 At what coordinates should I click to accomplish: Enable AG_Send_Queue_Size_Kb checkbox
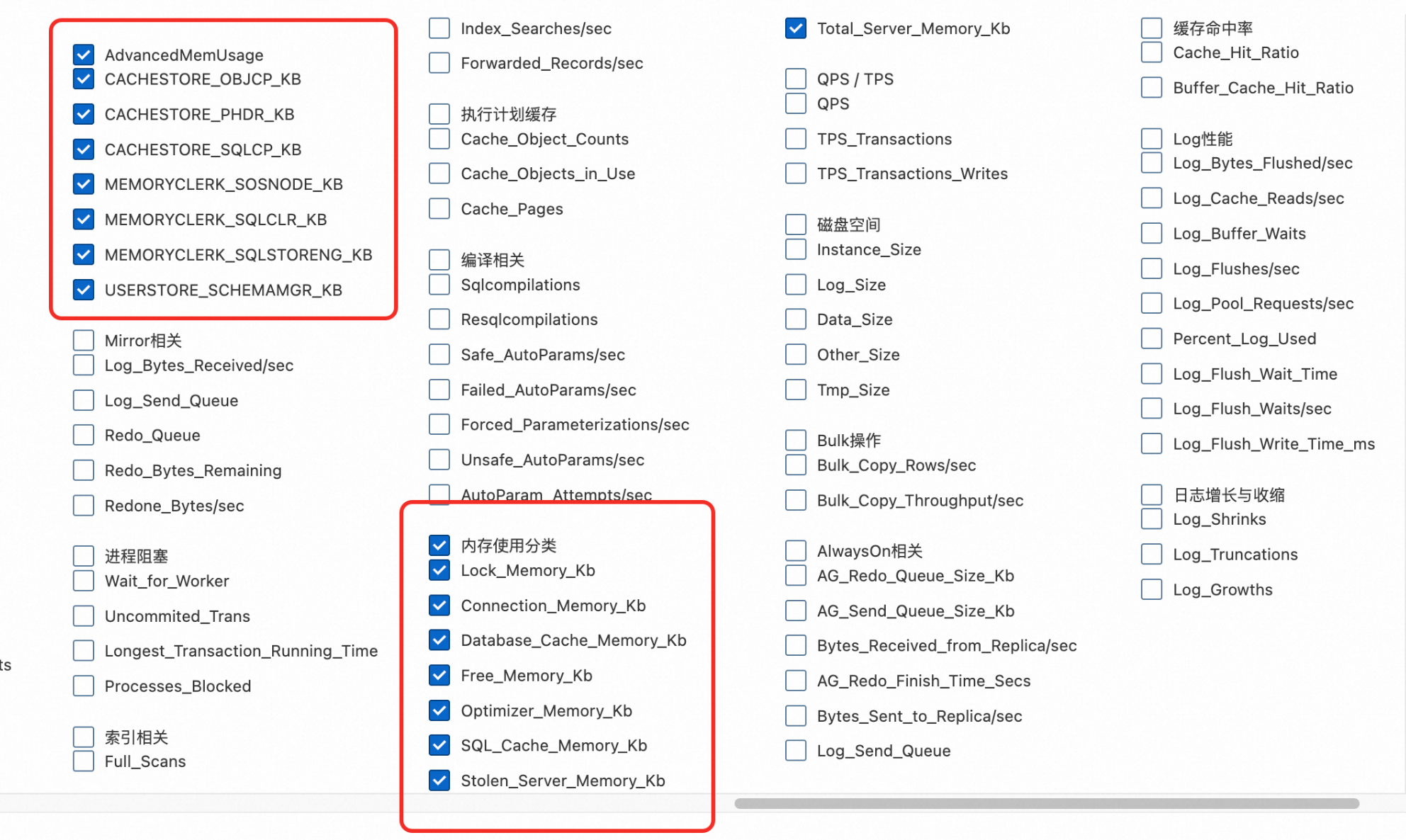pos(796,611)
